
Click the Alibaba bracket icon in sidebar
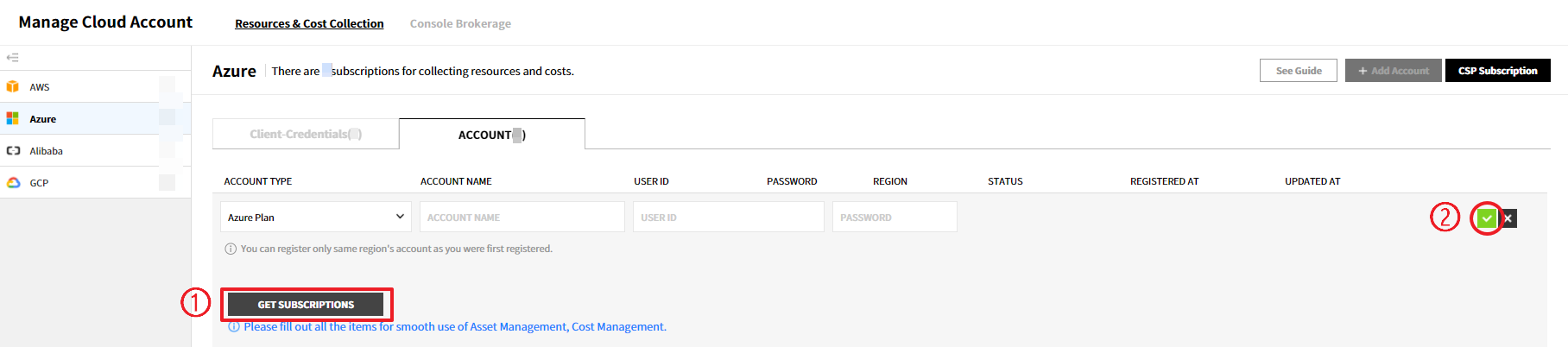(x=13, y=150)
